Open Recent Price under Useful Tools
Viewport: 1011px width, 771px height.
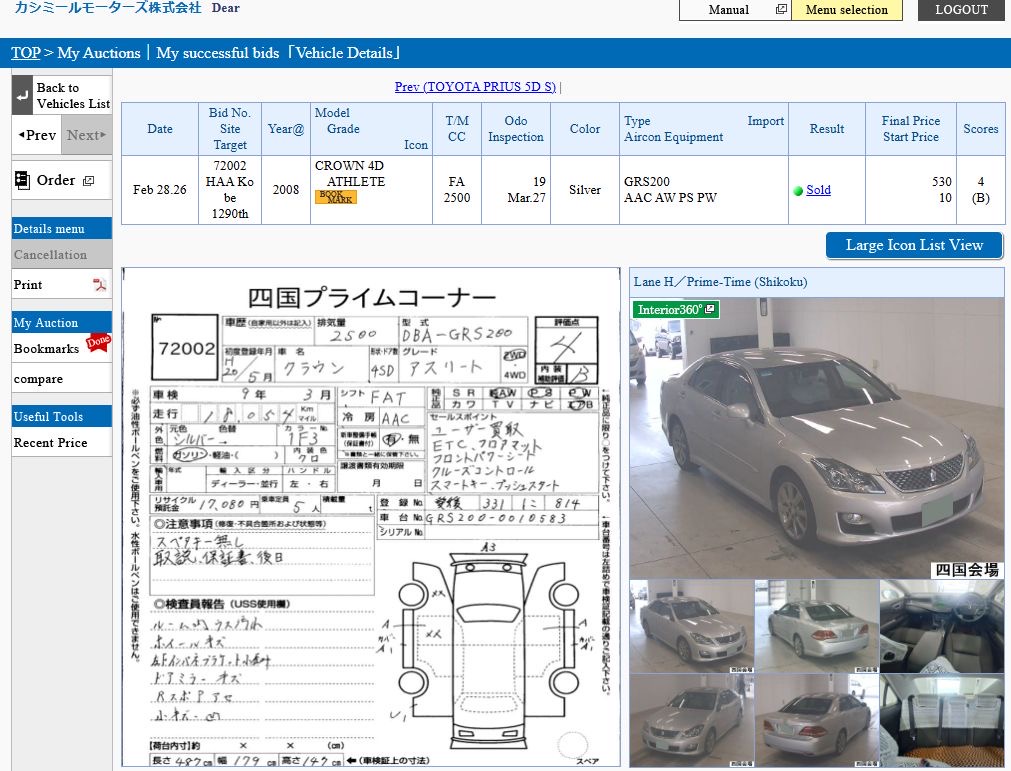click(50, 443)
